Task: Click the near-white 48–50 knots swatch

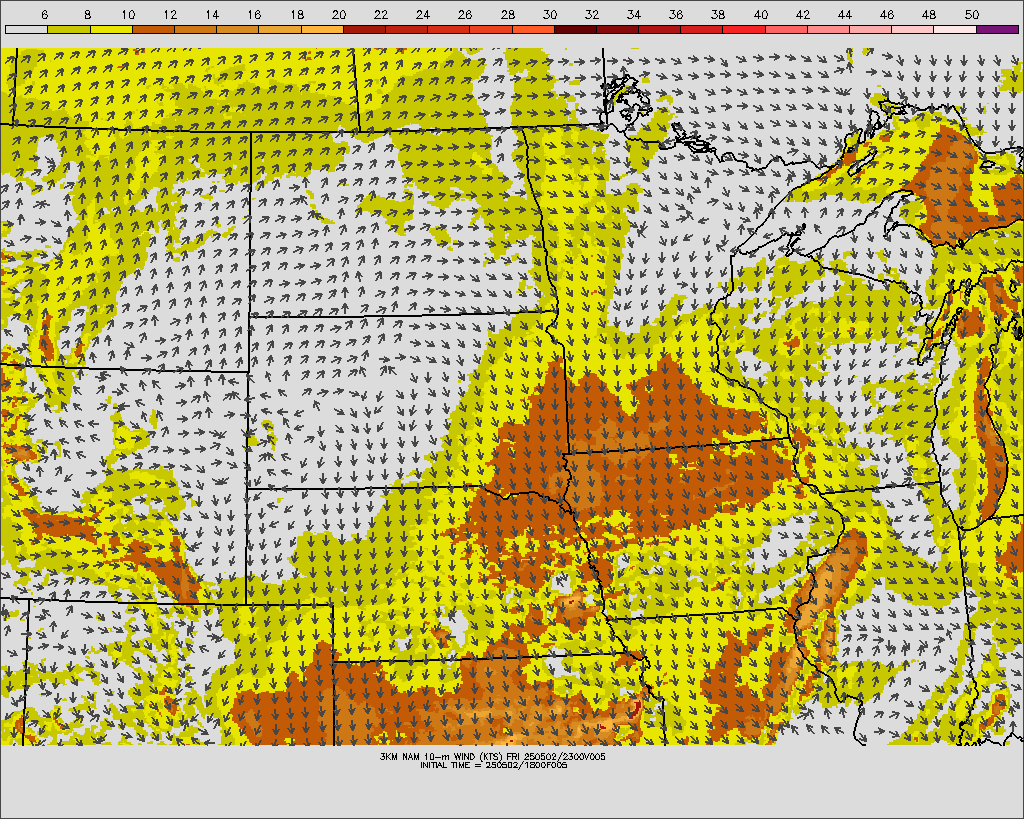Action: click(x=955, y=29)
